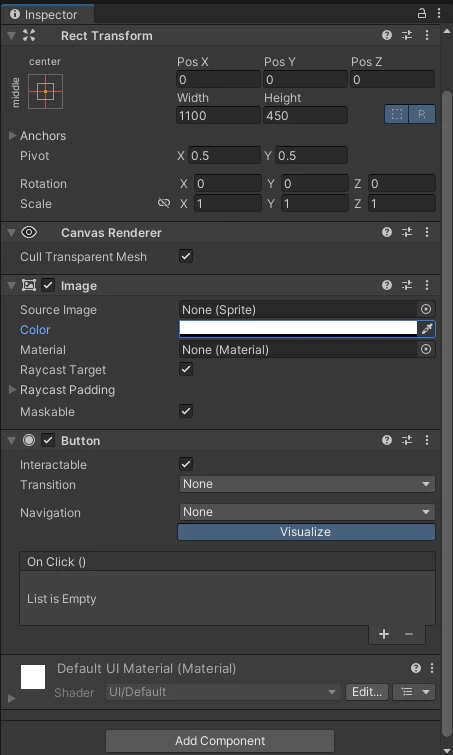
Task: Open Default UI Material three-dot menu
Action: 432,668
